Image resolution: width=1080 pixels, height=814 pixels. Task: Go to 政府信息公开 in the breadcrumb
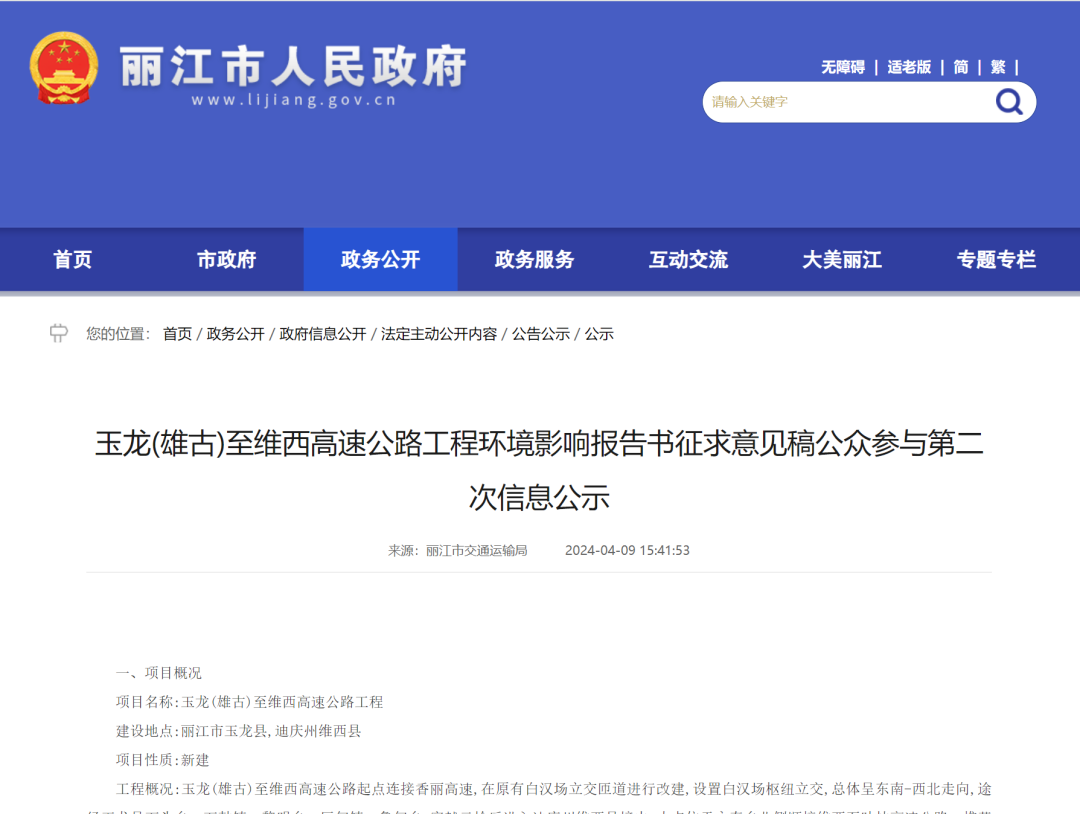pos(323,334)
